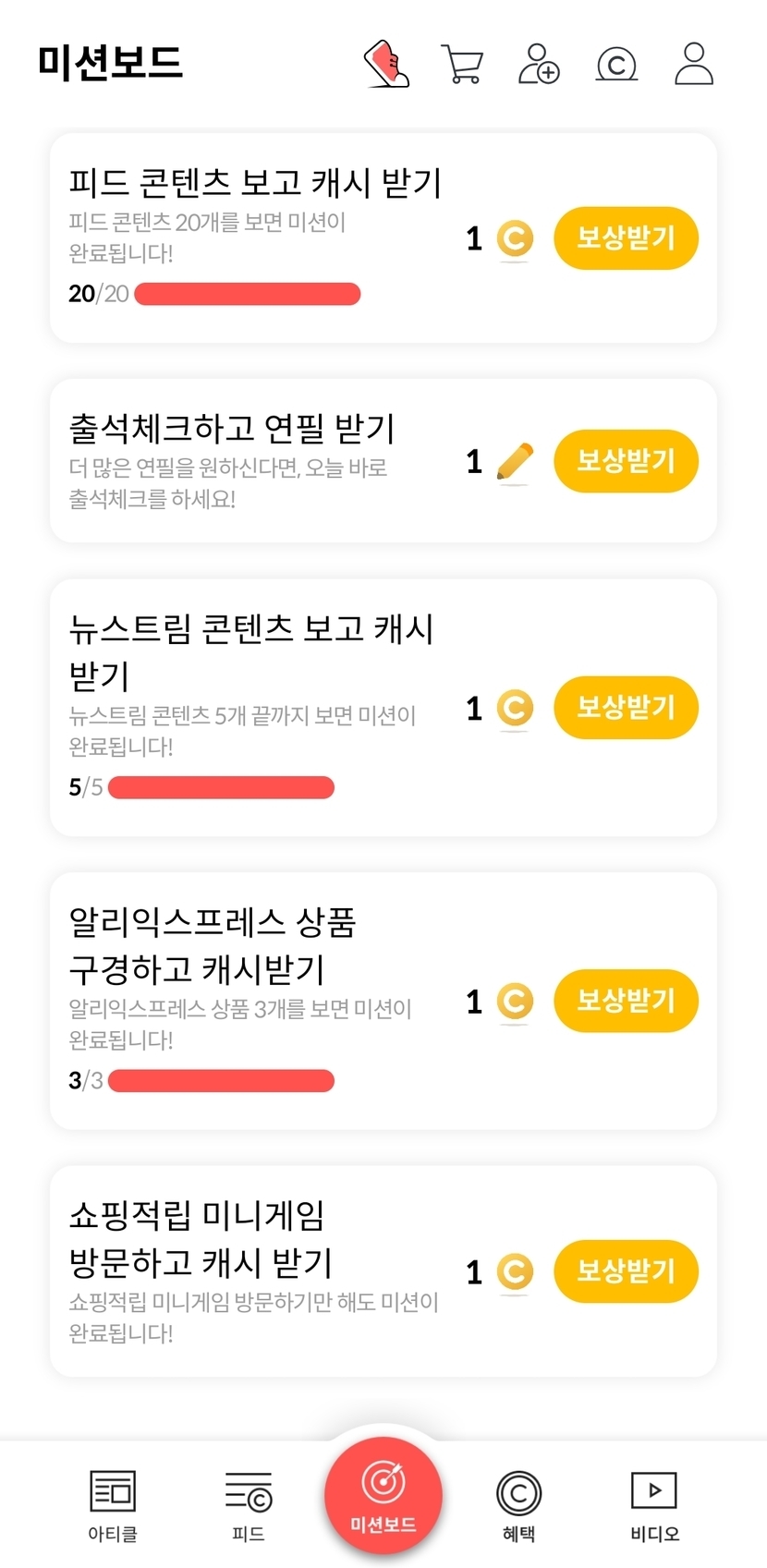The width and height of the screenshot is (767, 1568).
Task: Claim reward for AliExpress products mission
Action: point(626,1001)
